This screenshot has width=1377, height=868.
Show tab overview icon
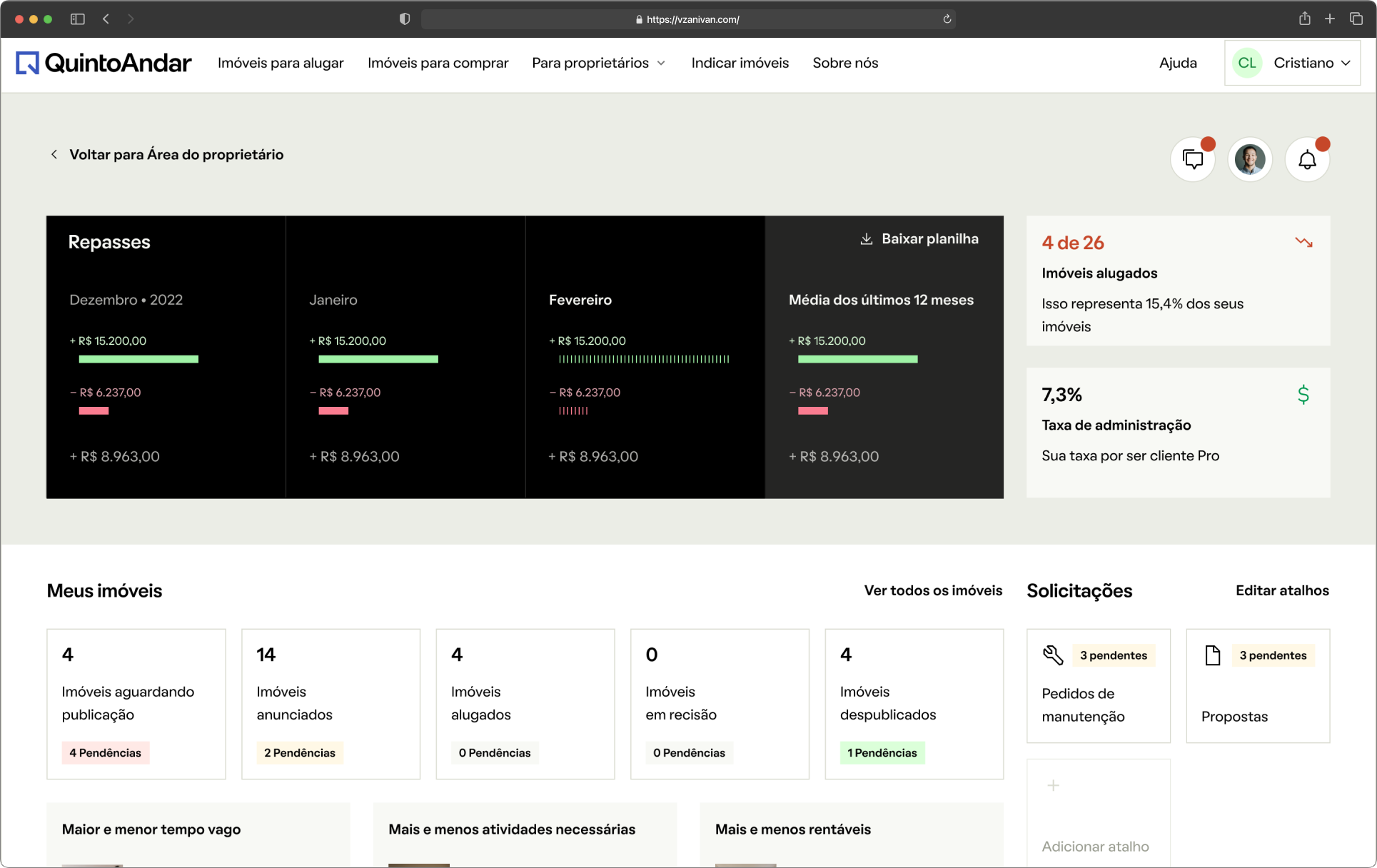coord(1356,19)
